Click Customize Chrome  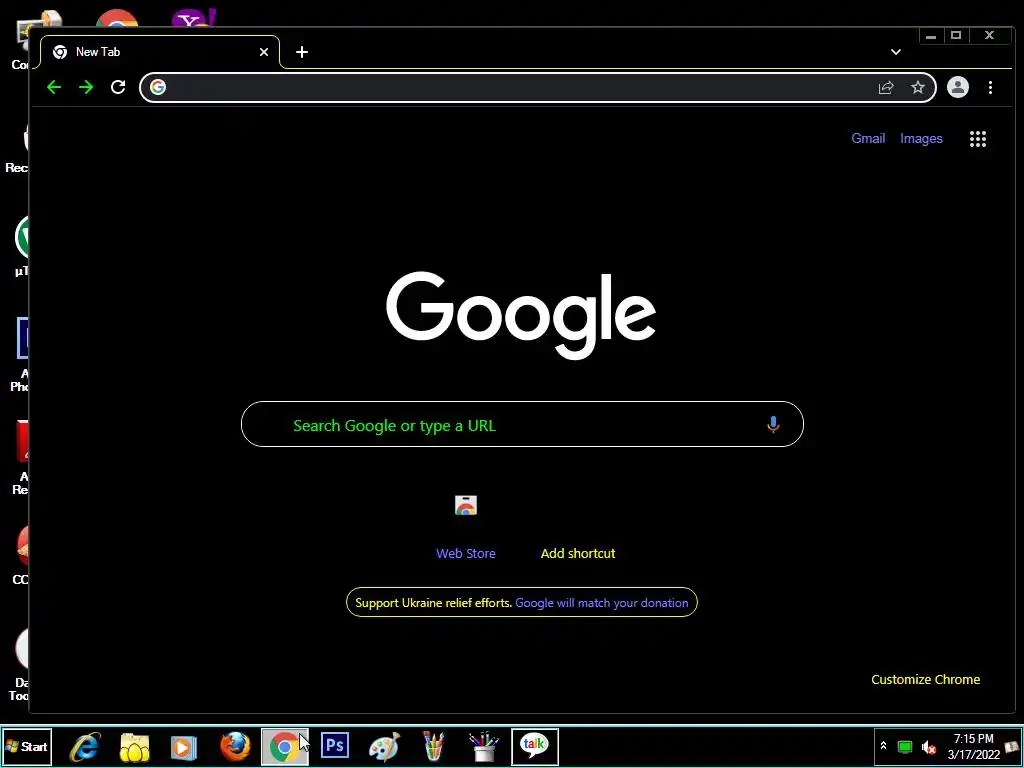[925, 679]
